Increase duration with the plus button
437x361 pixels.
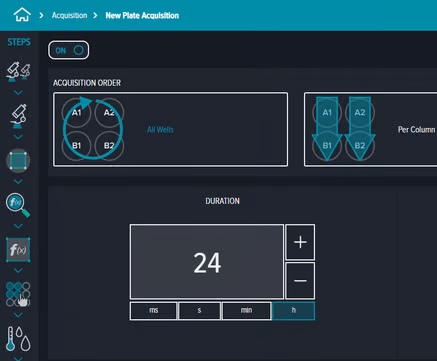click(x=300, y=242)
